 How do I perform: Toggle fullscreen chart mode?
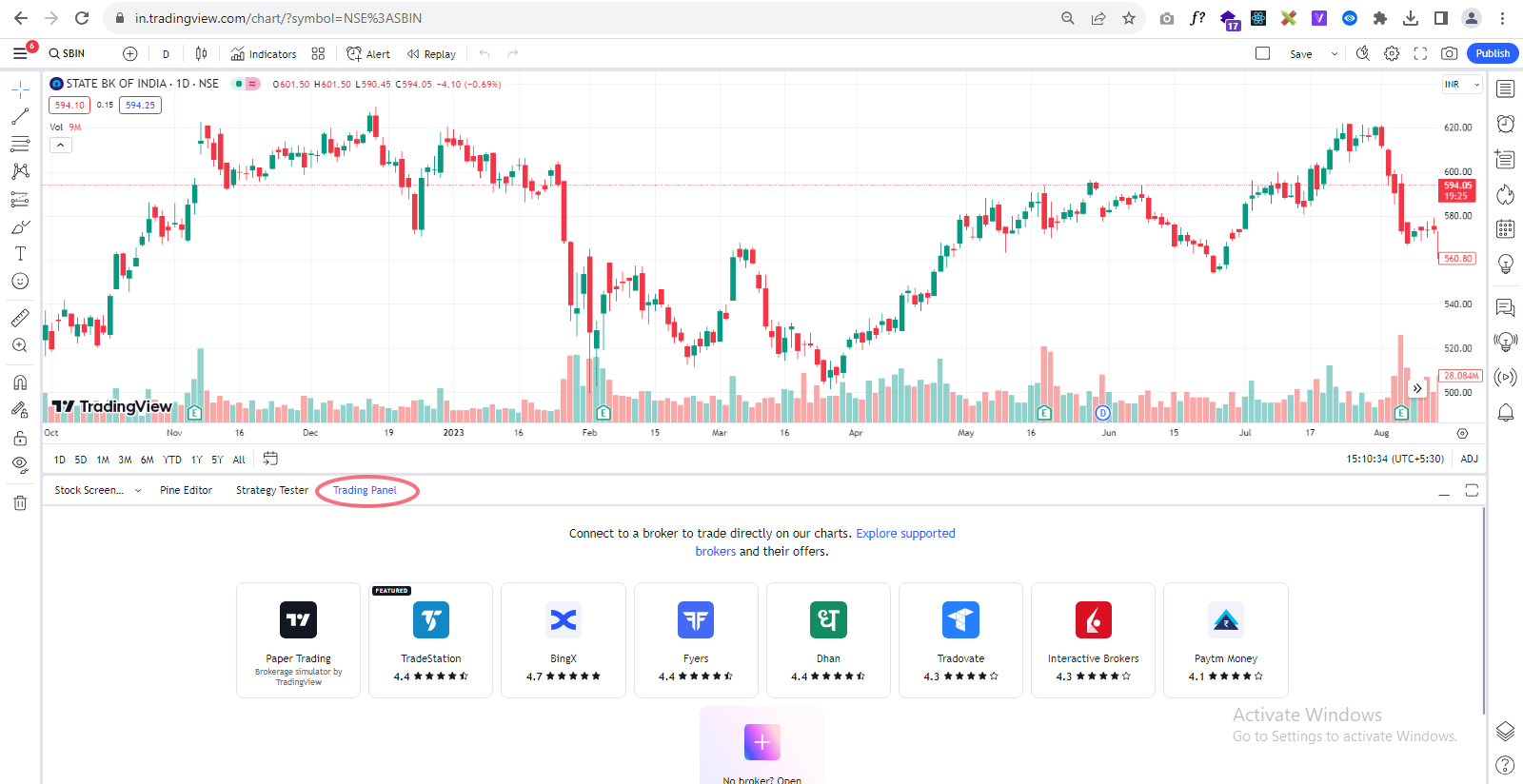coord(1420,53)
